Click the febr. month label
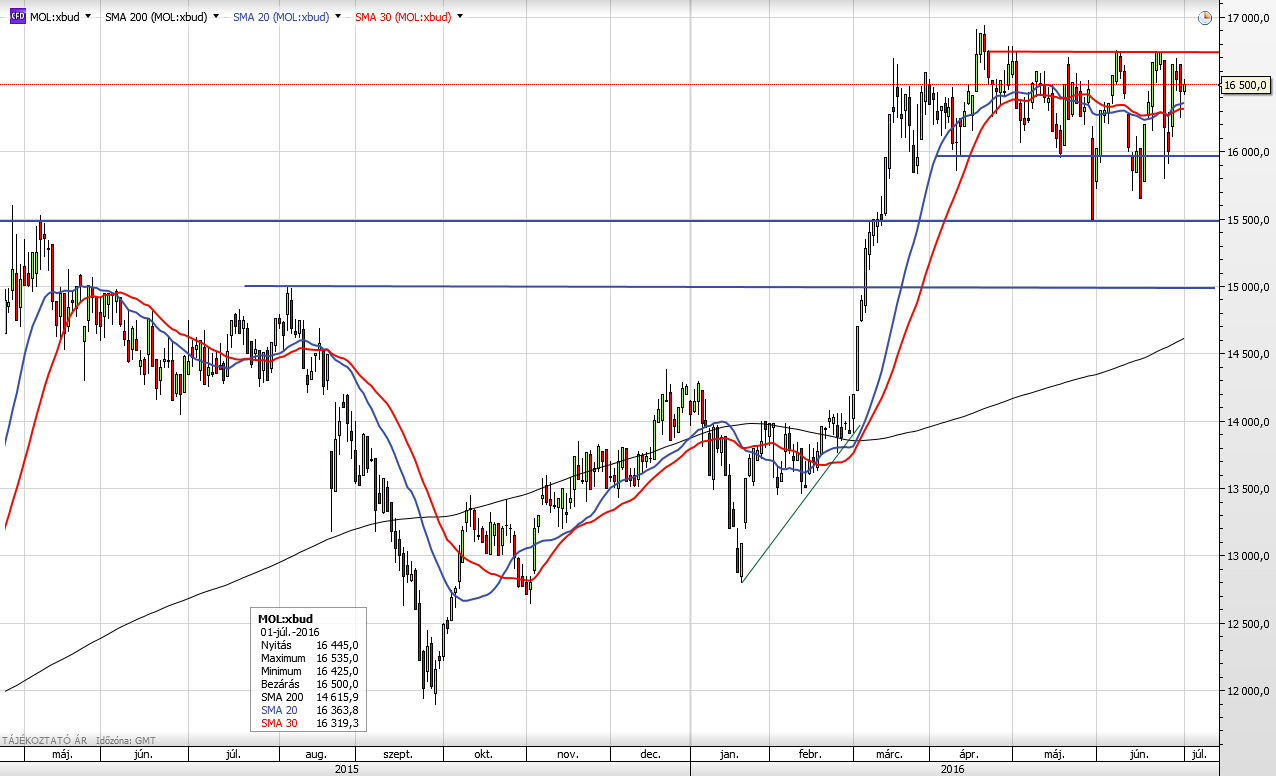The image size is (1276, 776). 811,755
